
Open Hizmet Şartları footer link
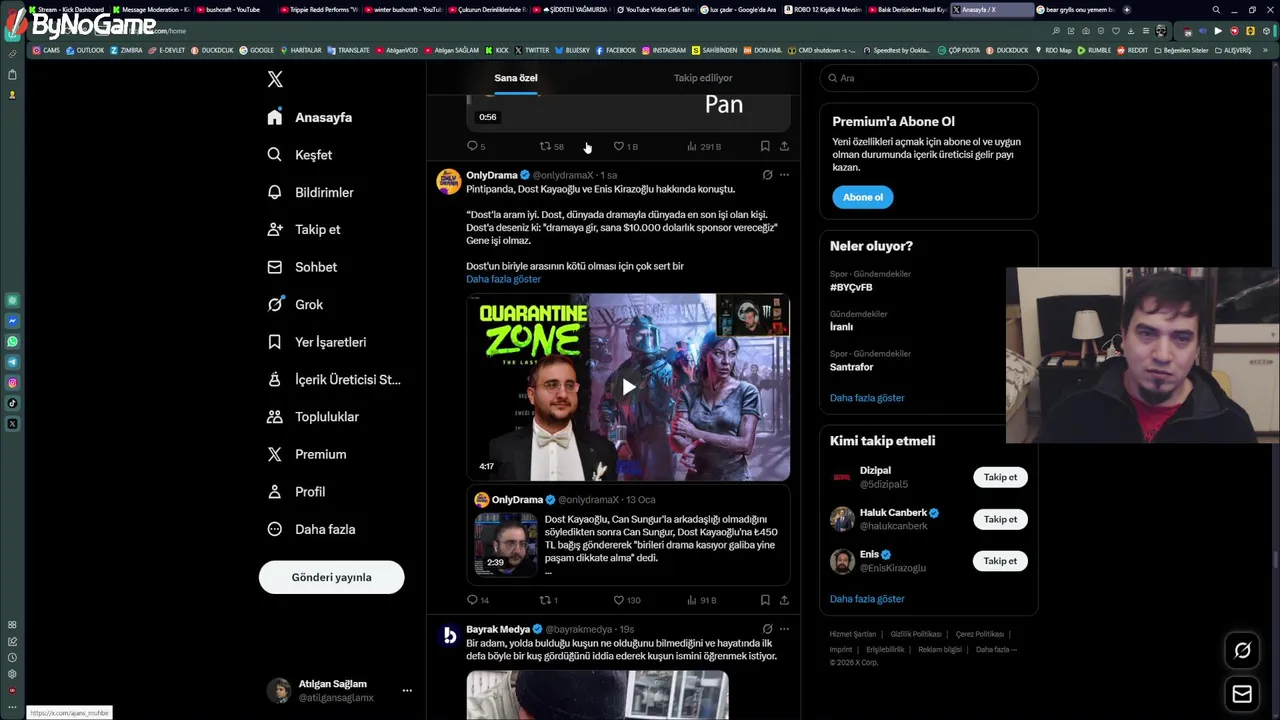point(852,634)
